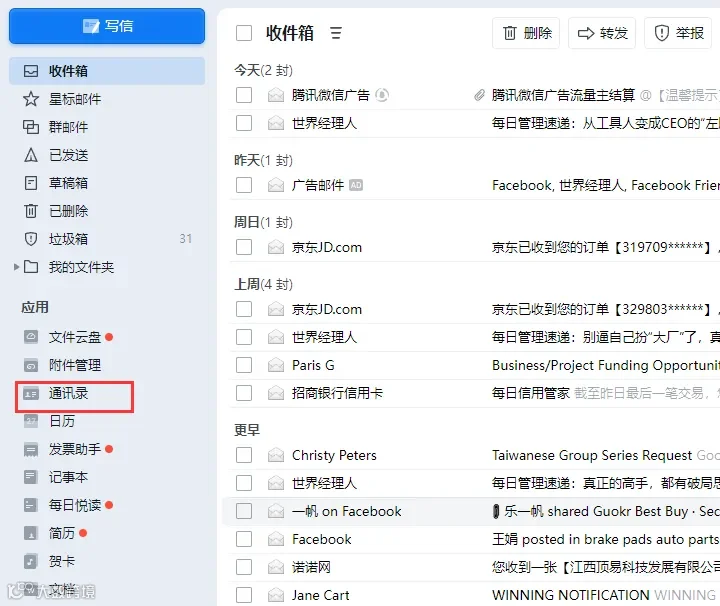720x606 pixels.
Task: Open the 垃圾箱 spam shield icon
Action: [31, 239]
